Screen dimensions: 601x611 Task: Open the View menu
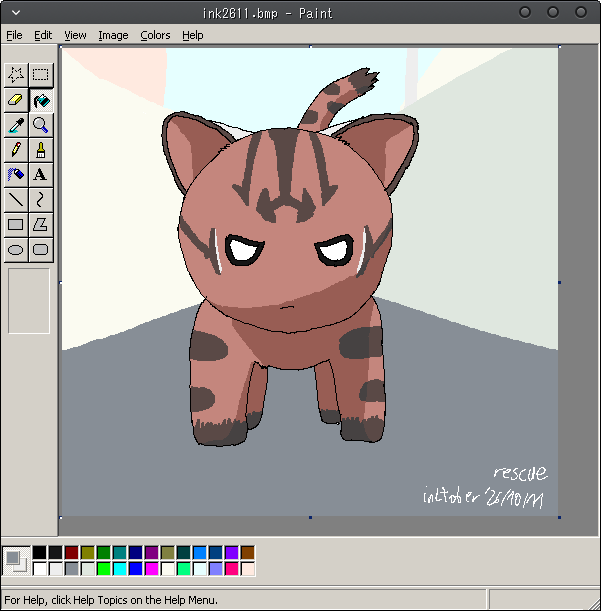[75, 35]
